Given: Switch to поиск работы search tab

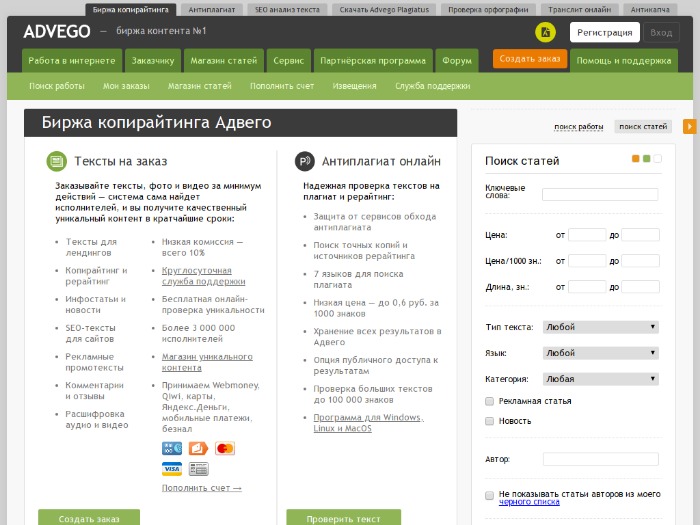Looking at the screenshot, I should point(579,127).
